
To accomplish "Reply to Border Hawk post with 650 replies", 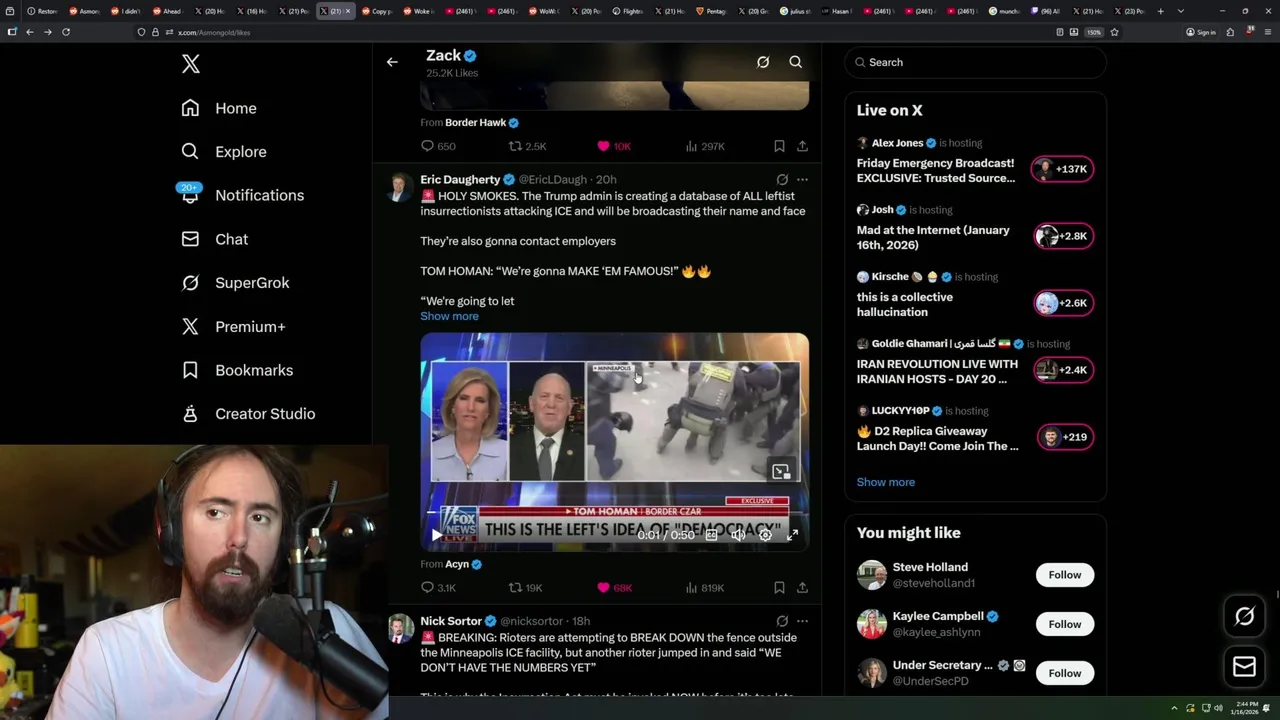I will (438, 146).
